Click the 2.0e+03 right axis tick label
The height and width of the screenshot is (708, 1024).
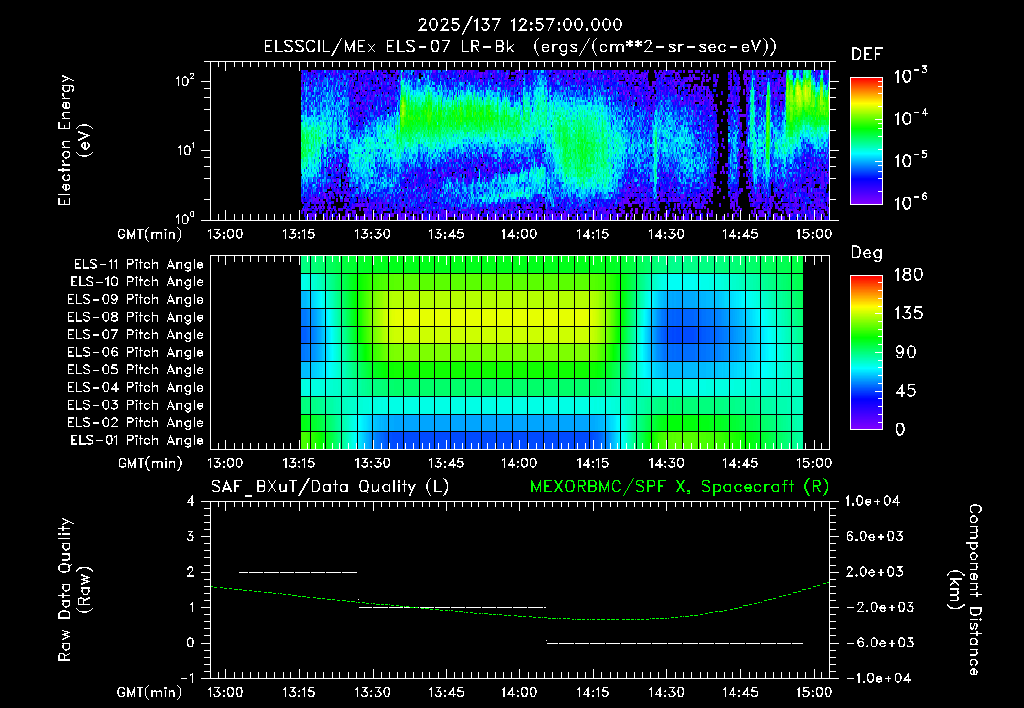(x=875, y=572)
